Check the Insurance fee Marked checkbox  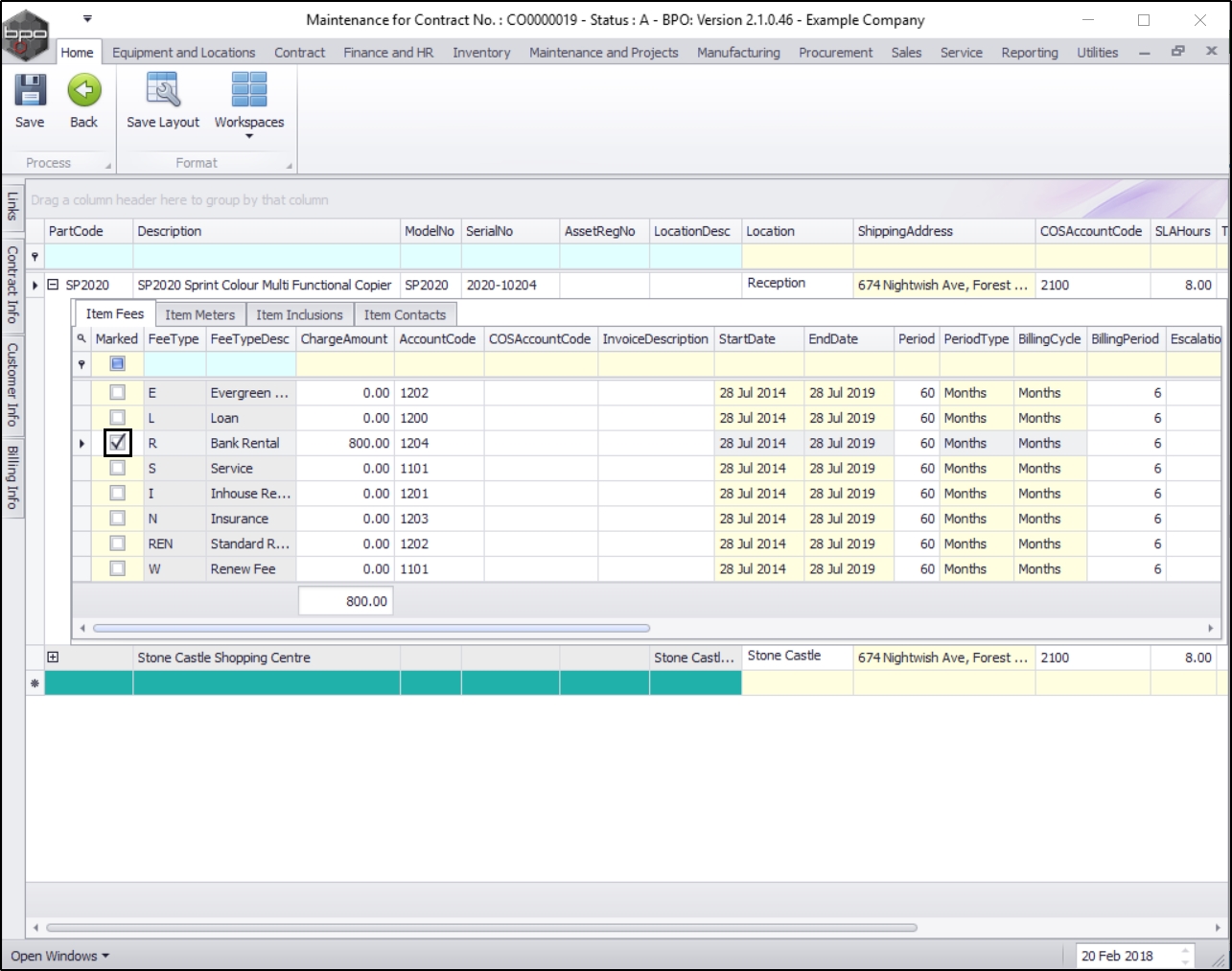click(117, 519)
